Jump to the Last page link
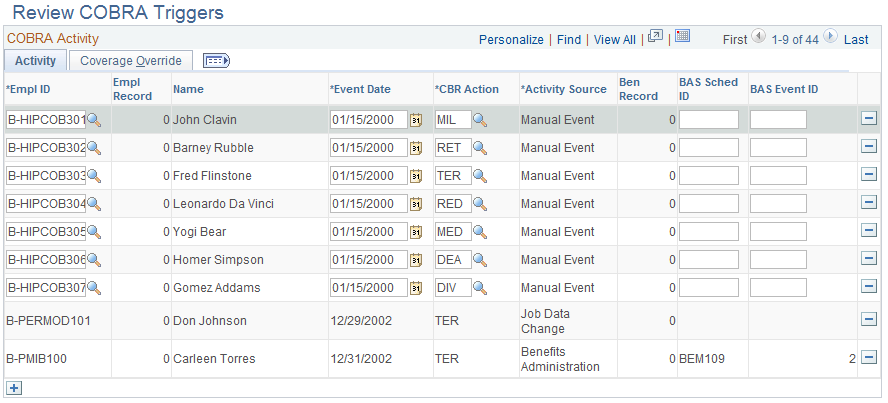This screenshot has height=403, width=888. pyautogui.click(x=856, y=40)
